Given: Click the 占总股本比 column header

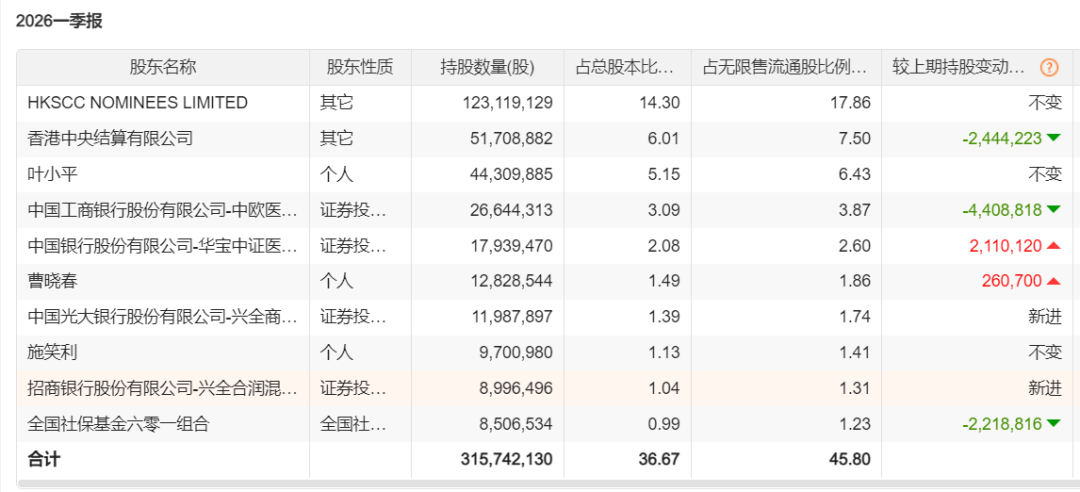Looking at the screenshot, I should pos(627,68).
